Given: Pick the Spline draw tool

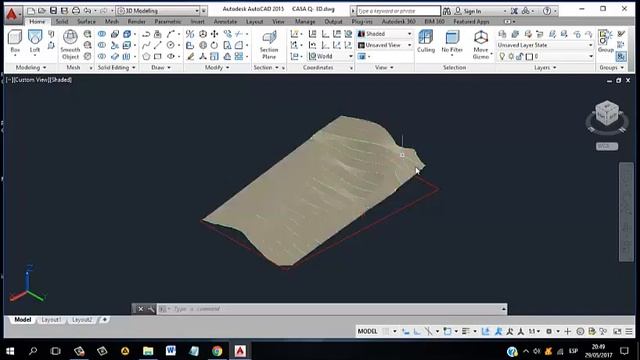Looking at the screenshot, I should pyautogui.click(x=146, y=45).
